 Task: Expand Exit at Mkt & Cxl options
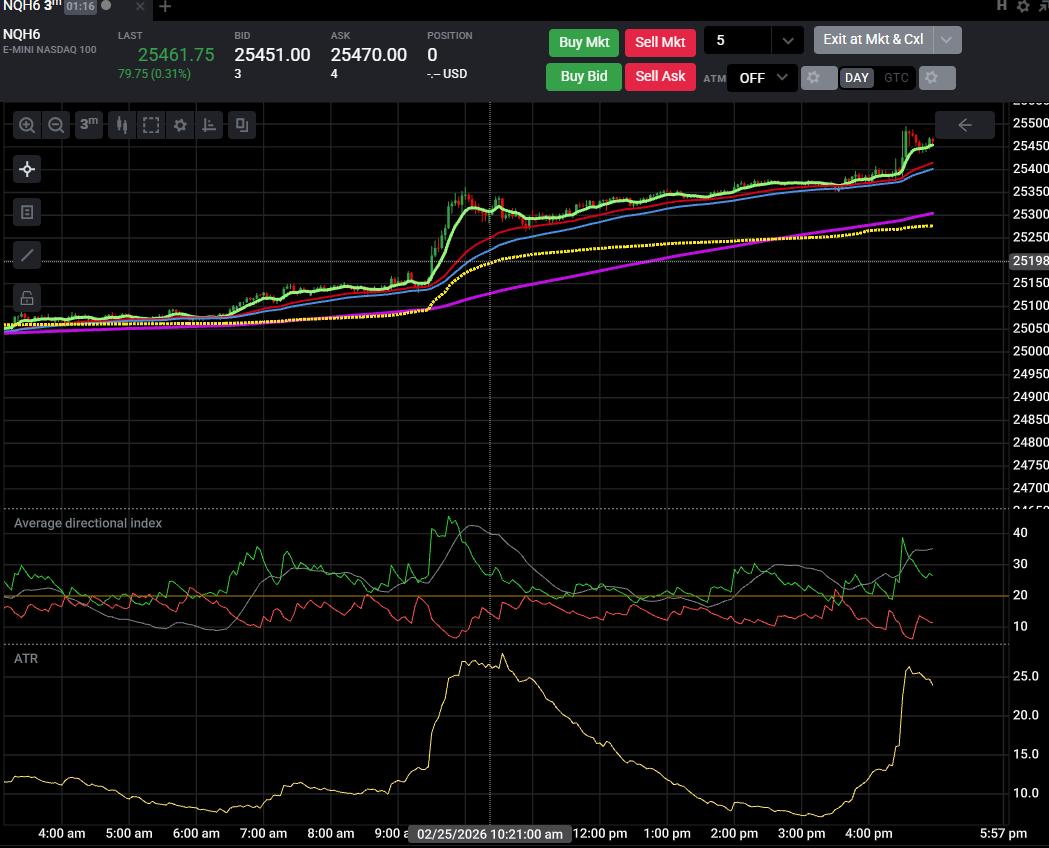coord(947,40)
